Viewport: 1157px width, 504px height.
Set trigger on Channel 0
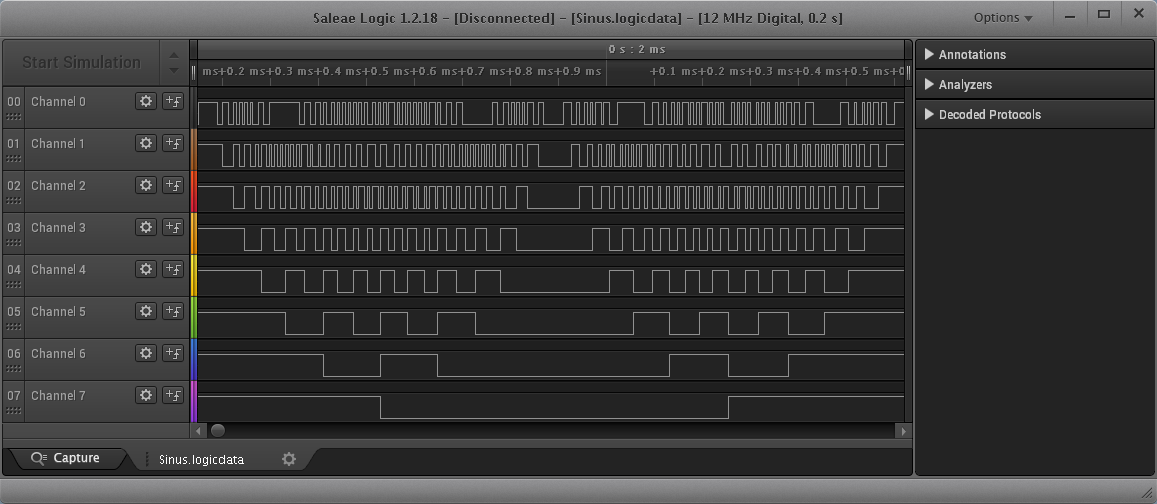(173, 101)
